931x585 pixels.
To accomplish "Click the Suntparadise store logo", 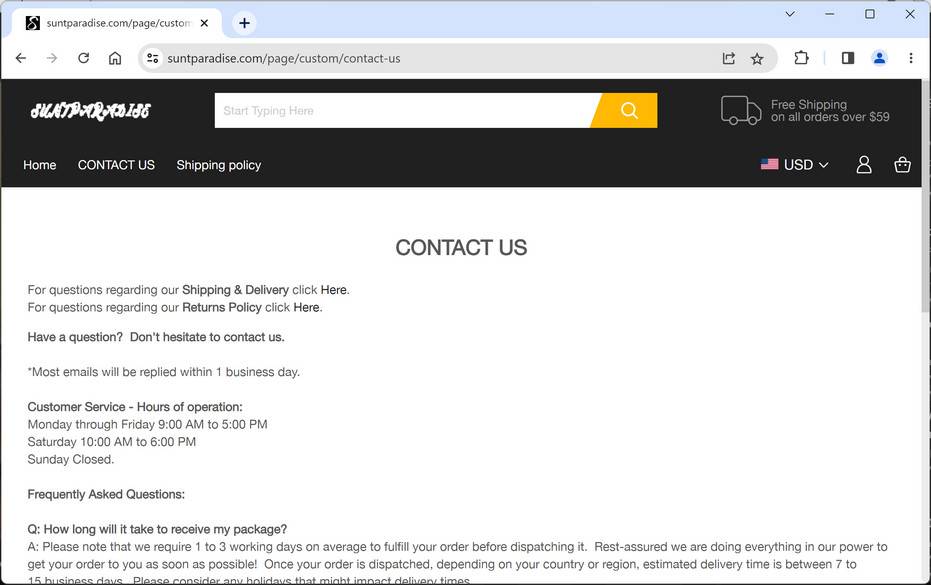I will [91, 110].
